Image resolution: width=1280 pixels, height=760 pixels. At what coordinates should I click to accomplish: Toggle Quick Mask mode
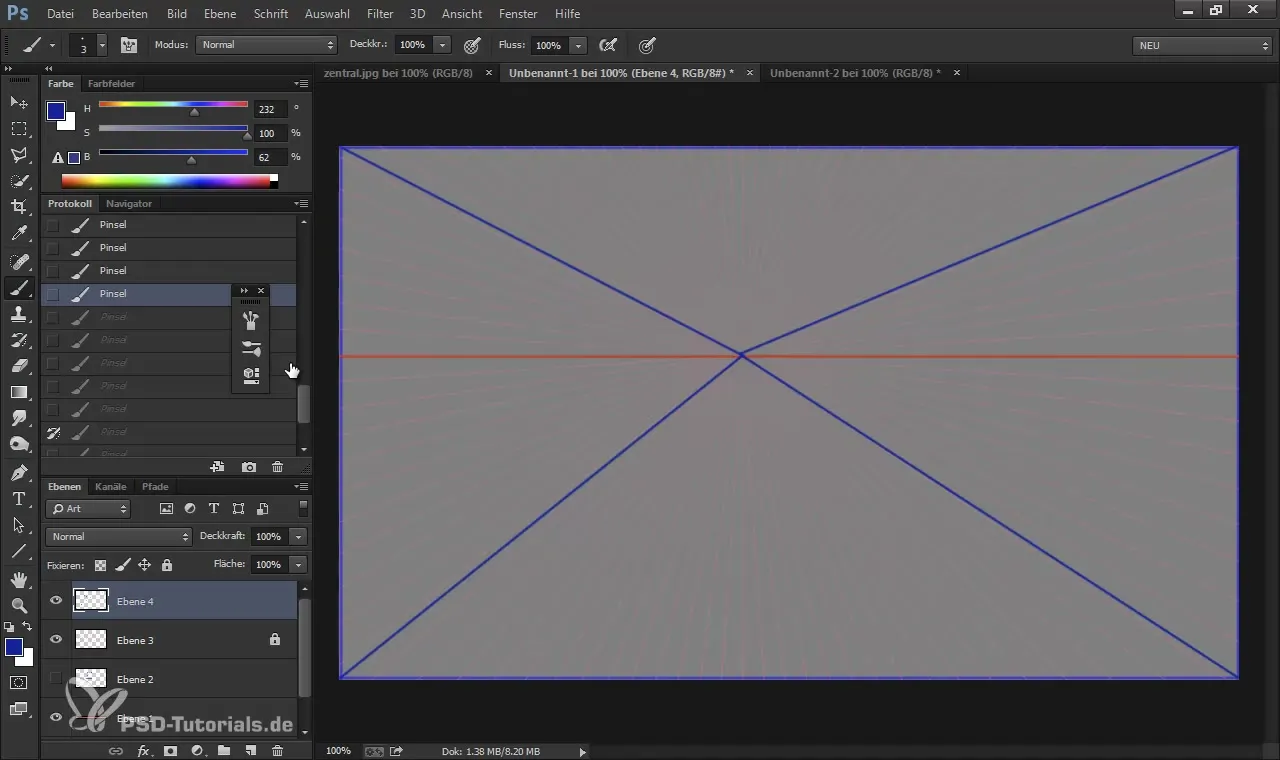[19, 682]
